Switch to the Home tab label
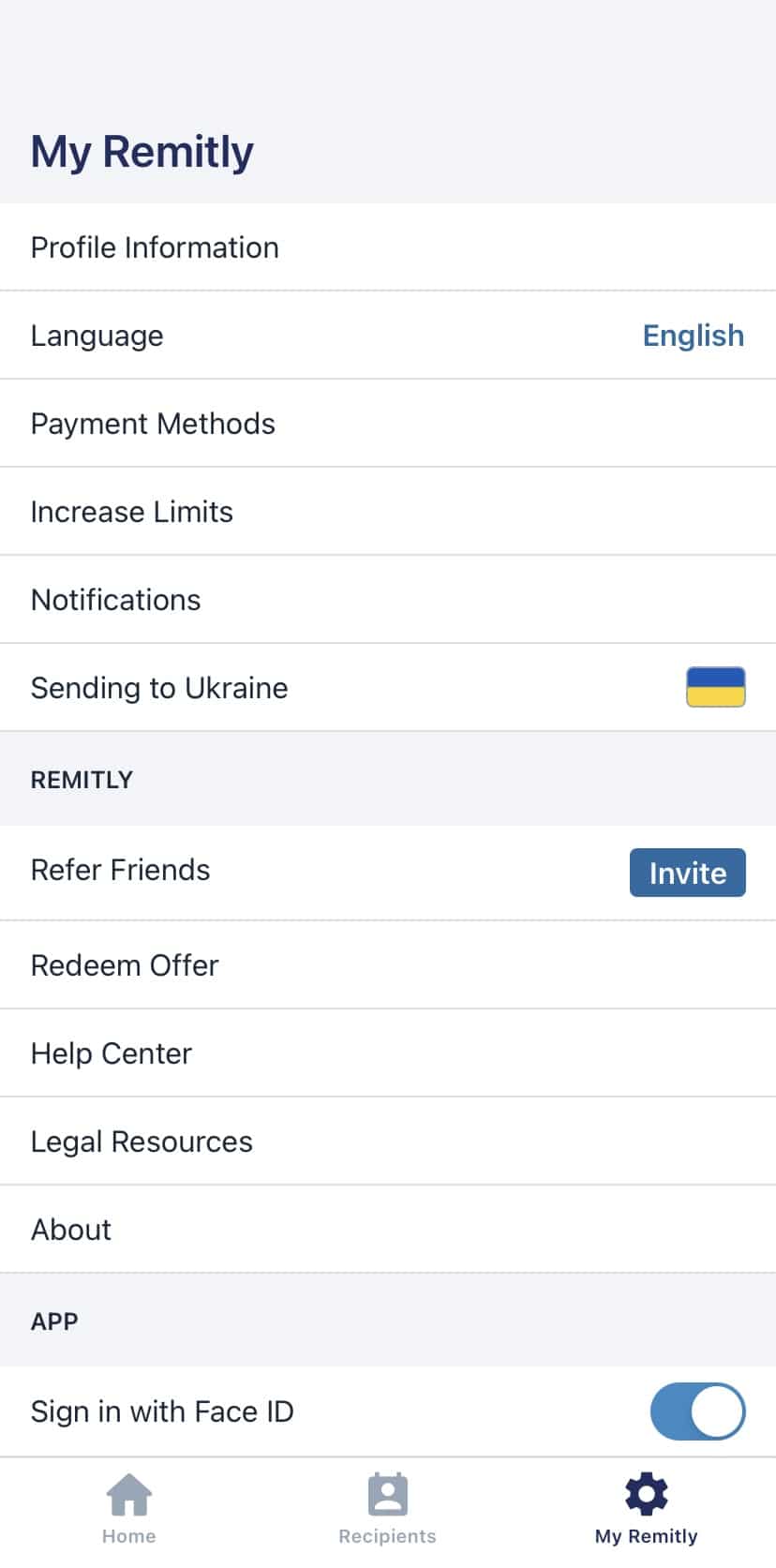The width and height of the screenshot is (776, 1568). (129, 1536)
